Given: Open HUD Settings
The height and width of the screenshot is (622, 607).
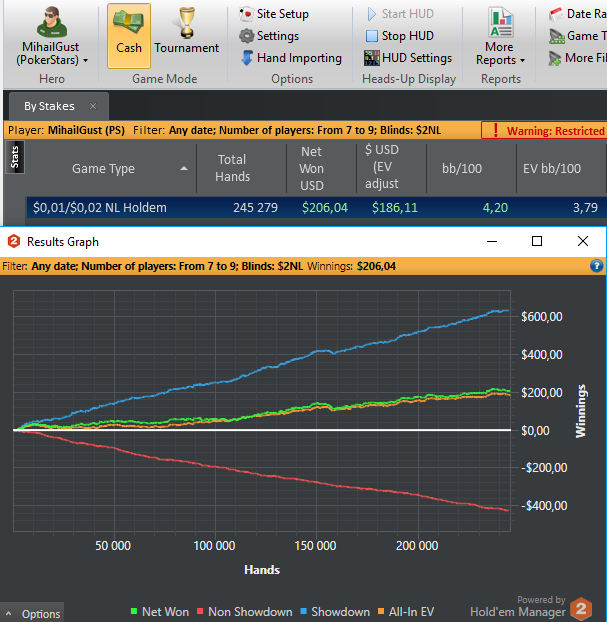Looking at the screenshot, I should pyautogui.click(x=408, y=58).
